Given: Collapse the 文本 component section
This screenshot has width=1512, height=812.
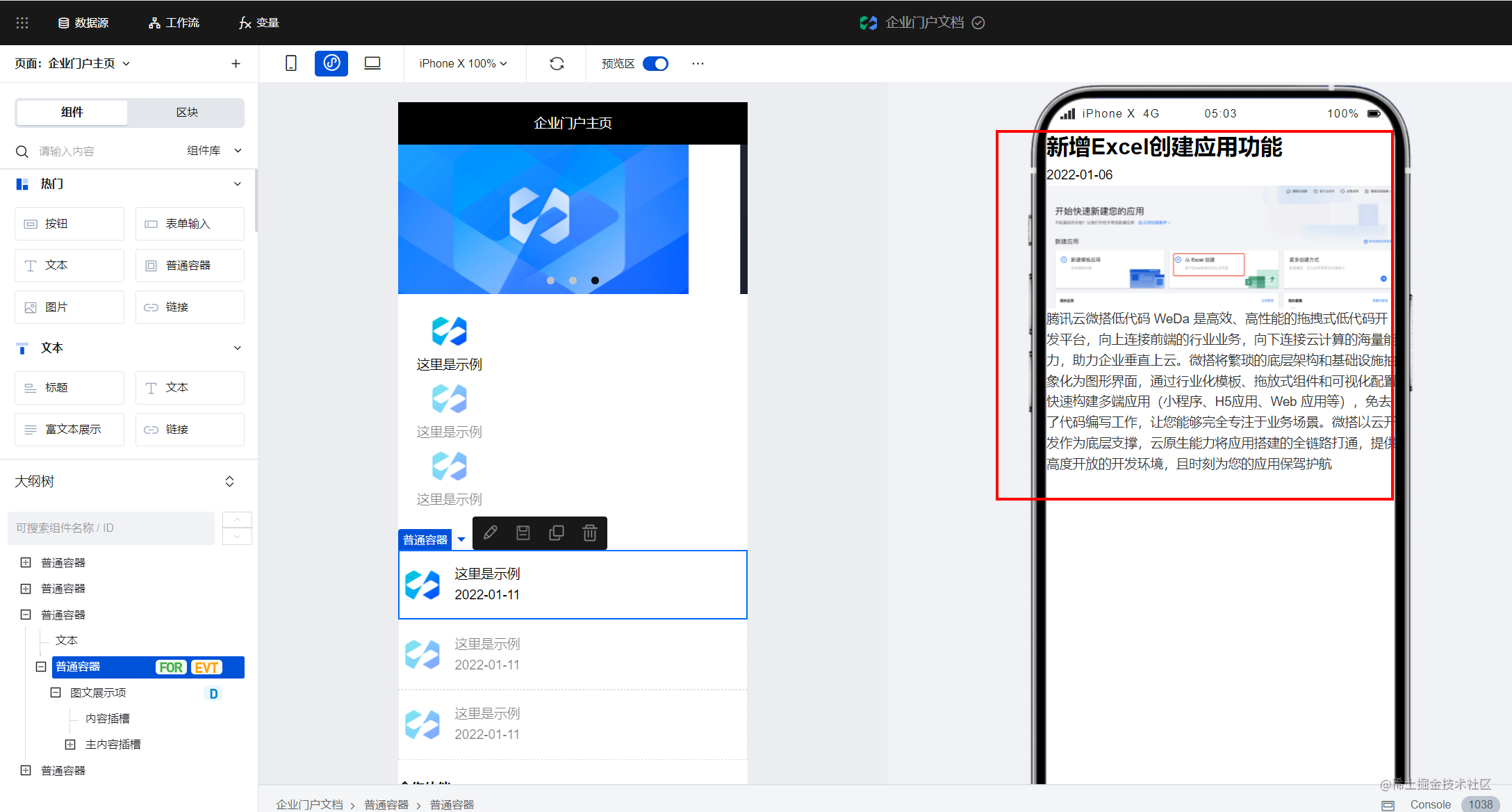Looking at the screenshot, I should coord(238,348).
